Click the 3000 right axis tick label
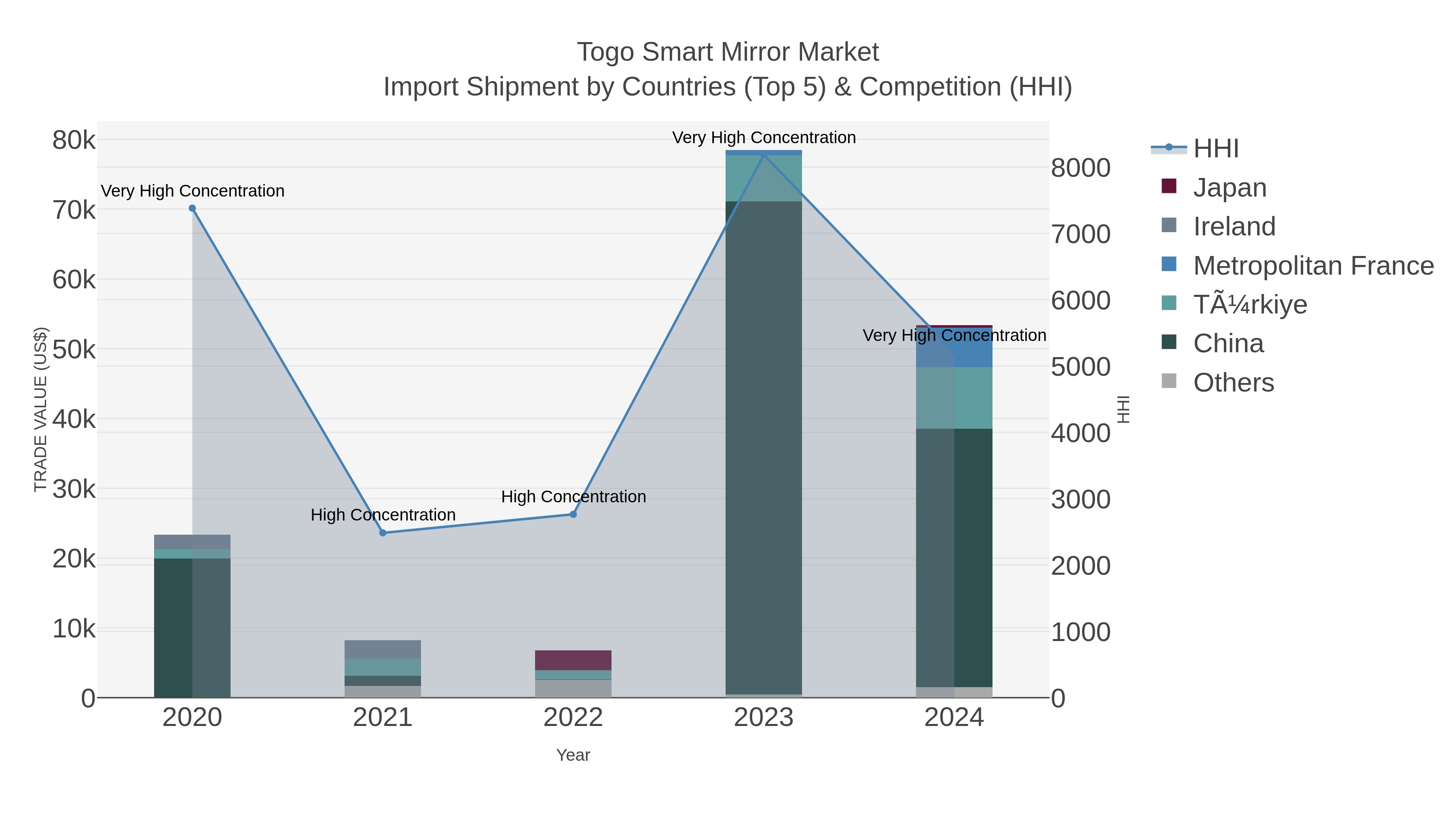This screenshot has height=819, width=1456. tap(1081, 499)
